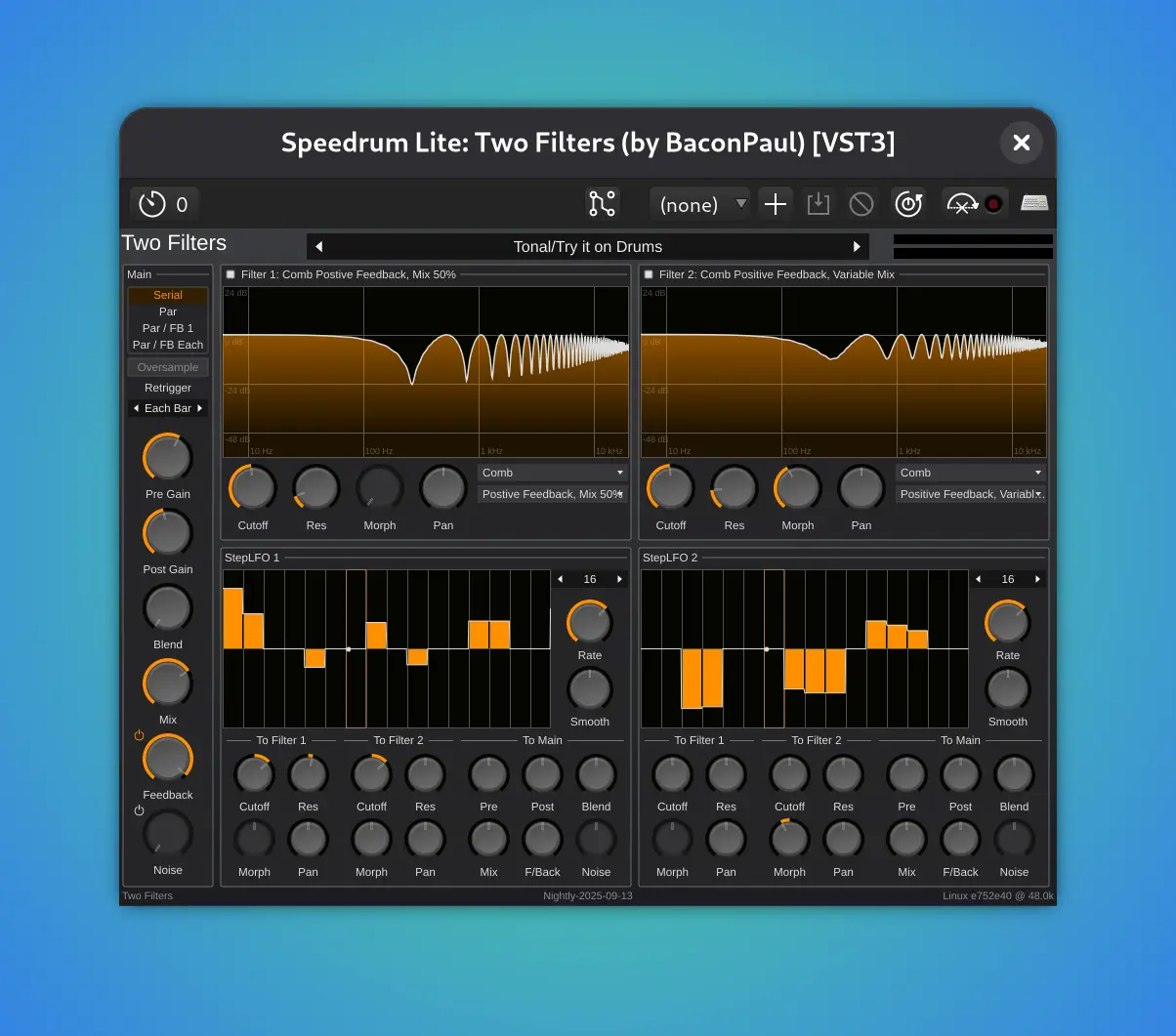Select Serial routing mode
Screen dimensions: 1176x1036
click(x=168, y=295)
